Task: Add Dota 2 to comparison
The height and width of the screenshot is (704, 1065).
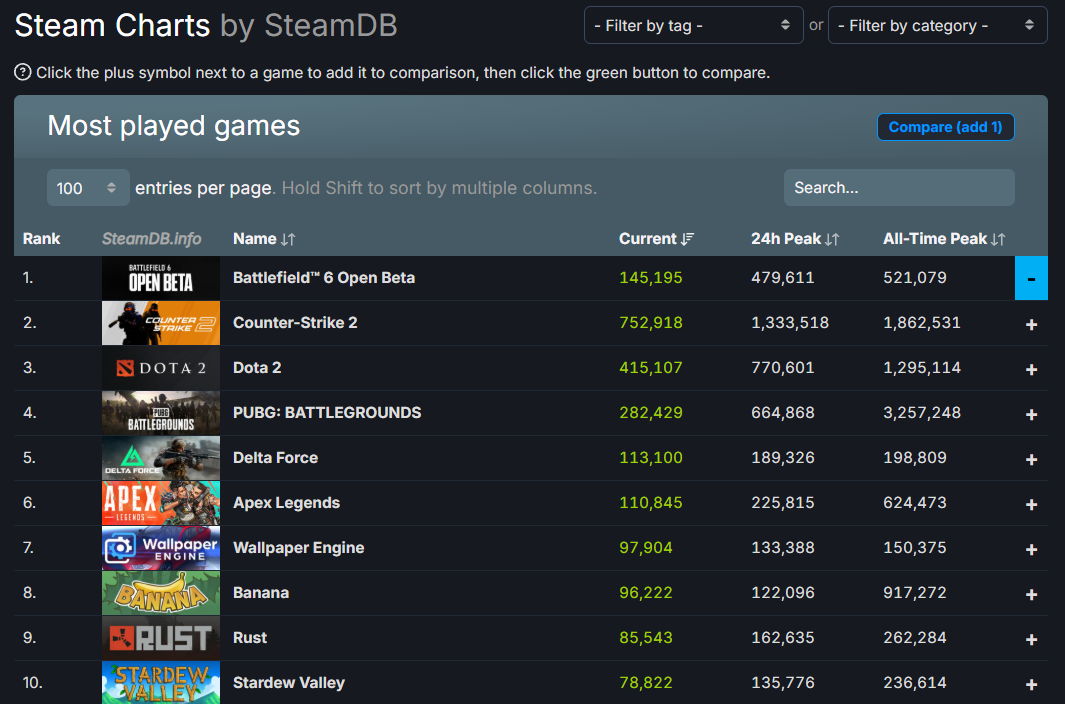Action: pyautogui.click(x=1031, y=369)
